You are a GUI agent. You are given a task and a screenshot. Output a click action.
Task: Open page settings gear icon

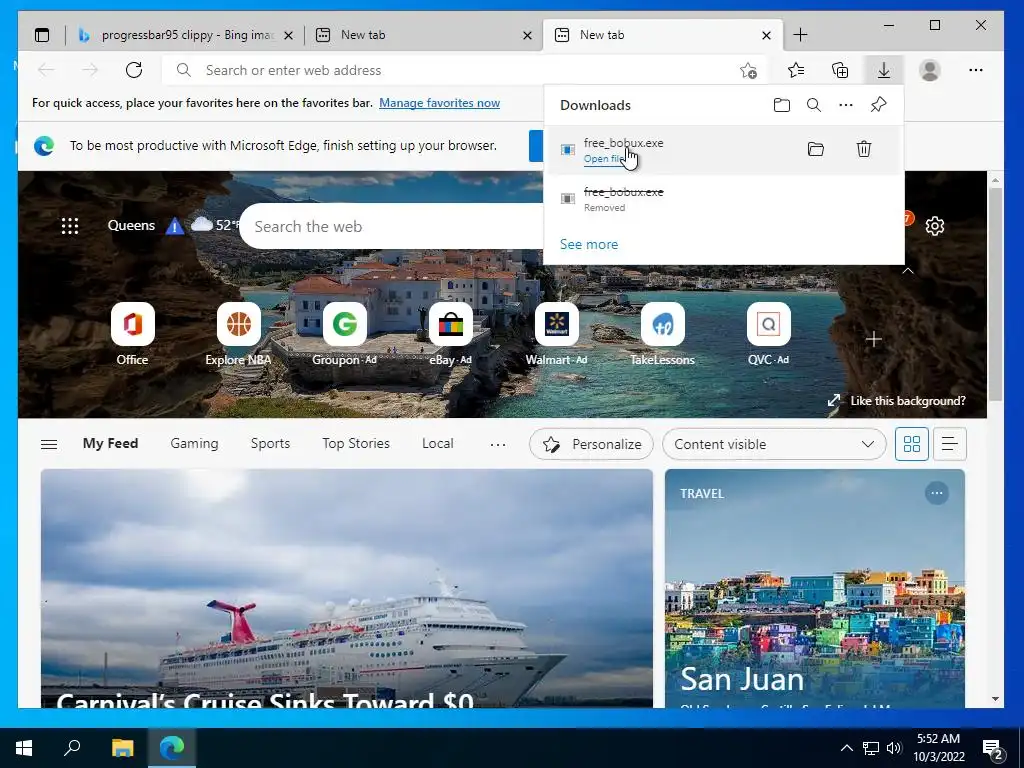click(x=935, y=226)
